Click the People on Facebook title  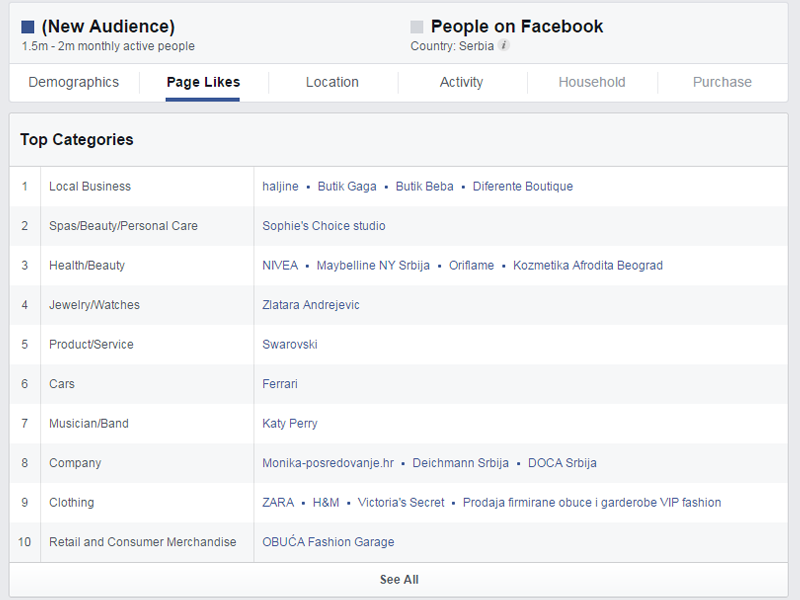coord(517,26)
